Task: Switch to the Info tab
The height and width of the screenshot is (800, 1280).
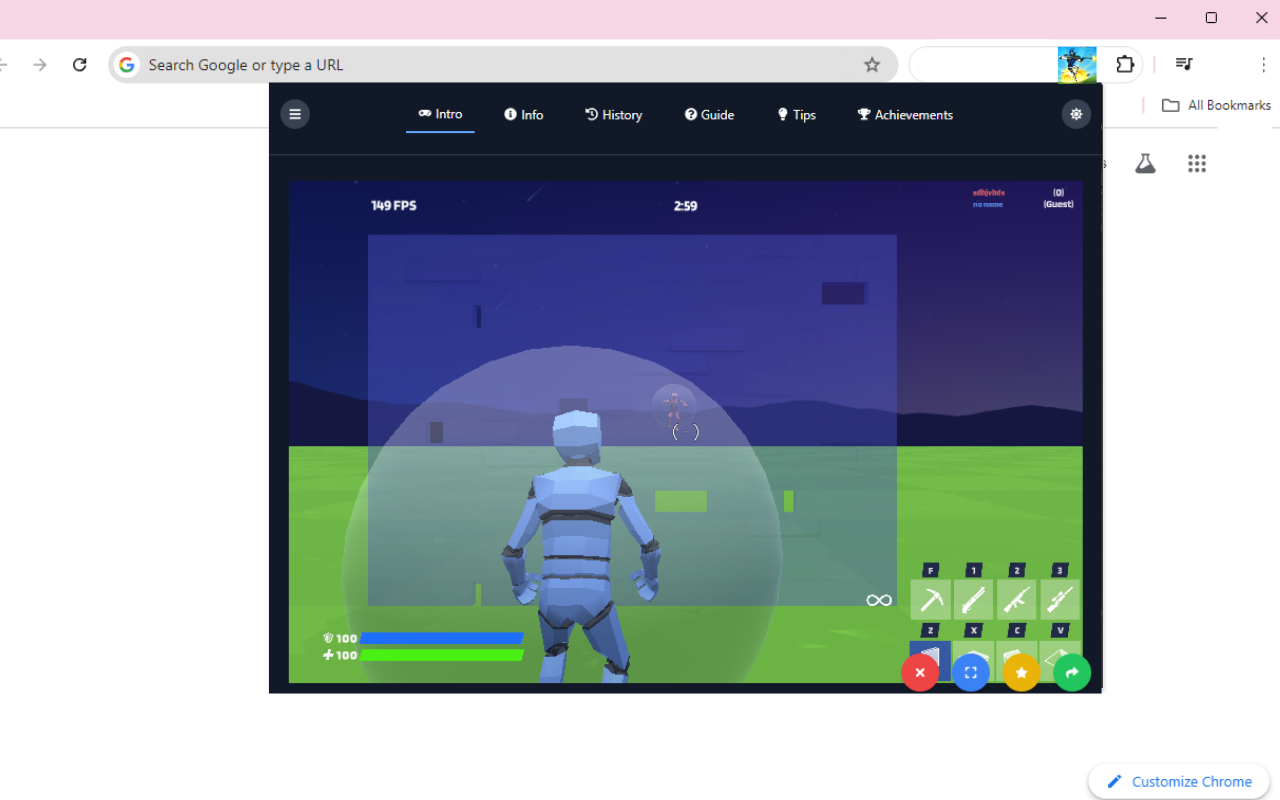Action: coord(524,115)
